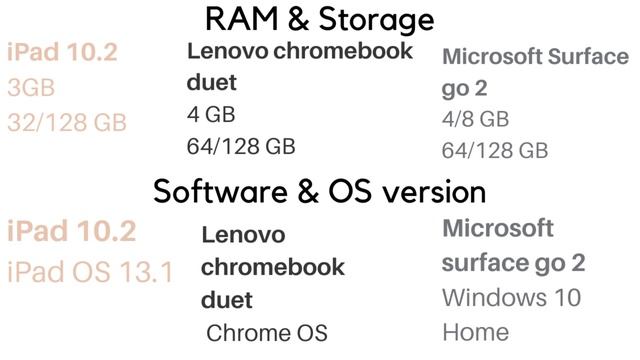Click the iPad 10.2 title under RAM & Storage
Viewport: 640px width, 360px height.
(x=62, y=52)
